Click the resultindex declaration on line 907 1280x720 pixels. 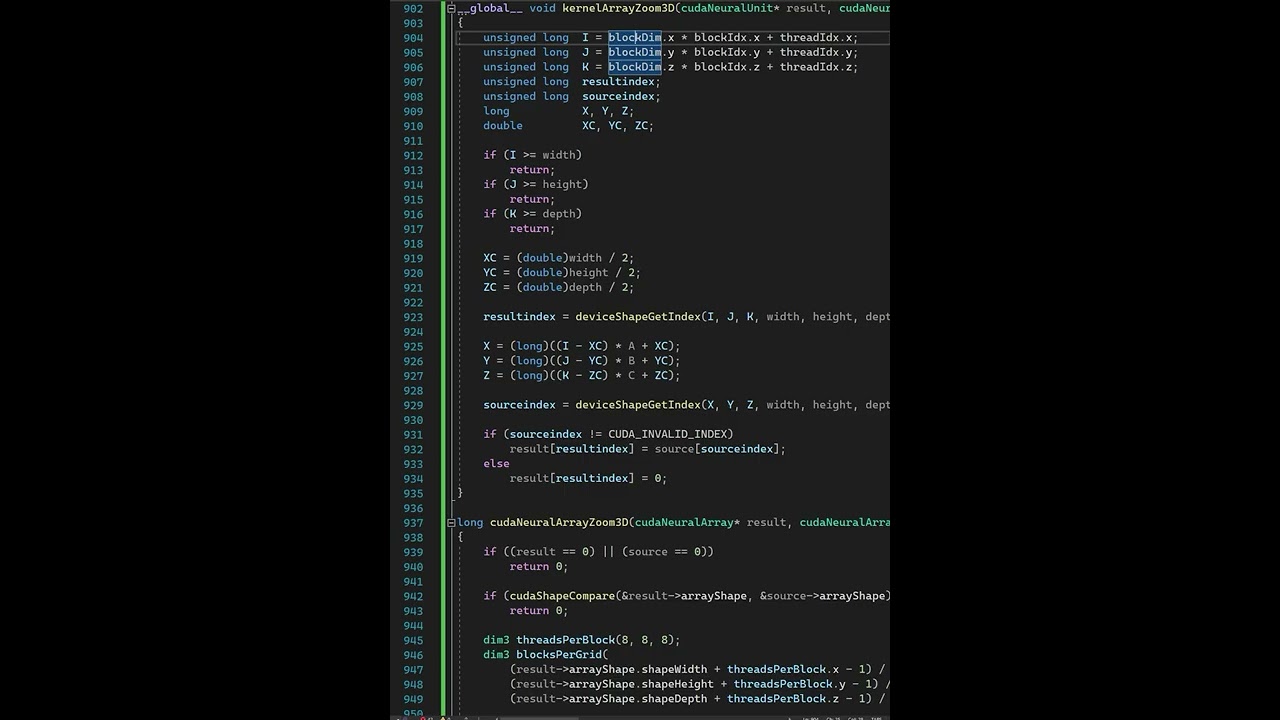click(618, 82)
